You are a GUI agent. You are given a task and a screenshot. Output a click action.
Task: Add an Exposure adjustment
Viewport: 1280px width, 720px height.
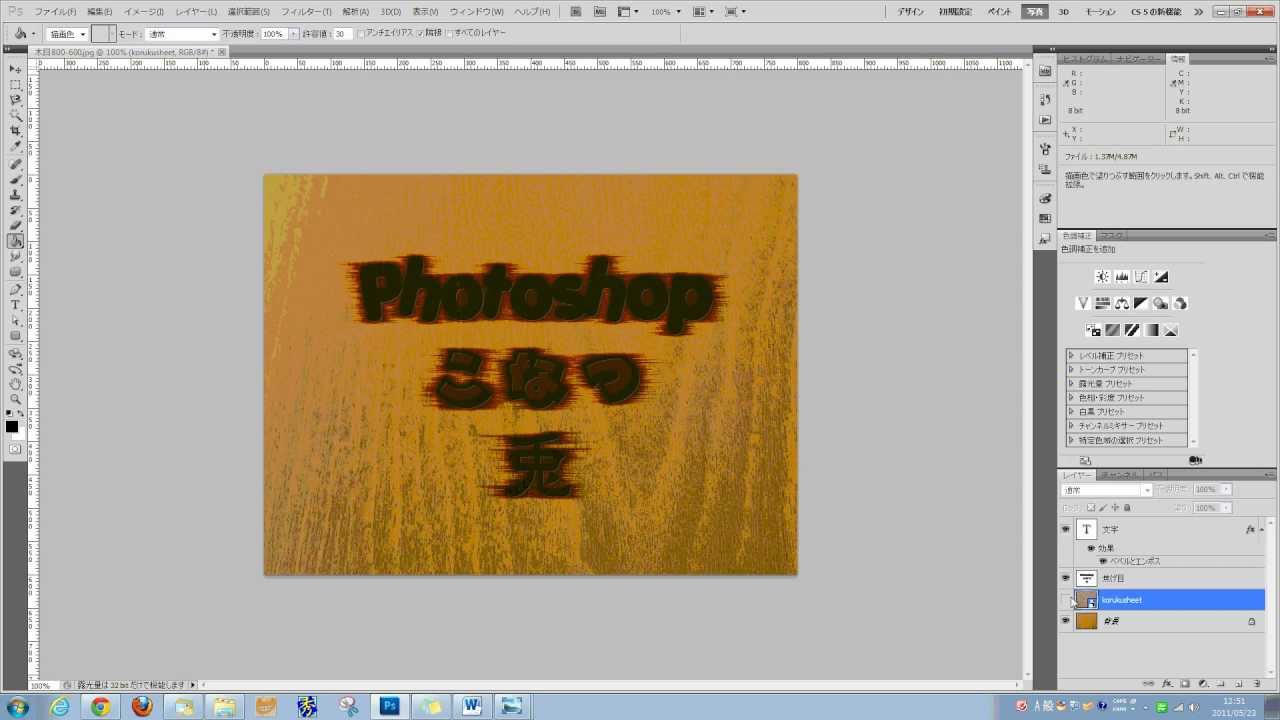coord(1161,277)
